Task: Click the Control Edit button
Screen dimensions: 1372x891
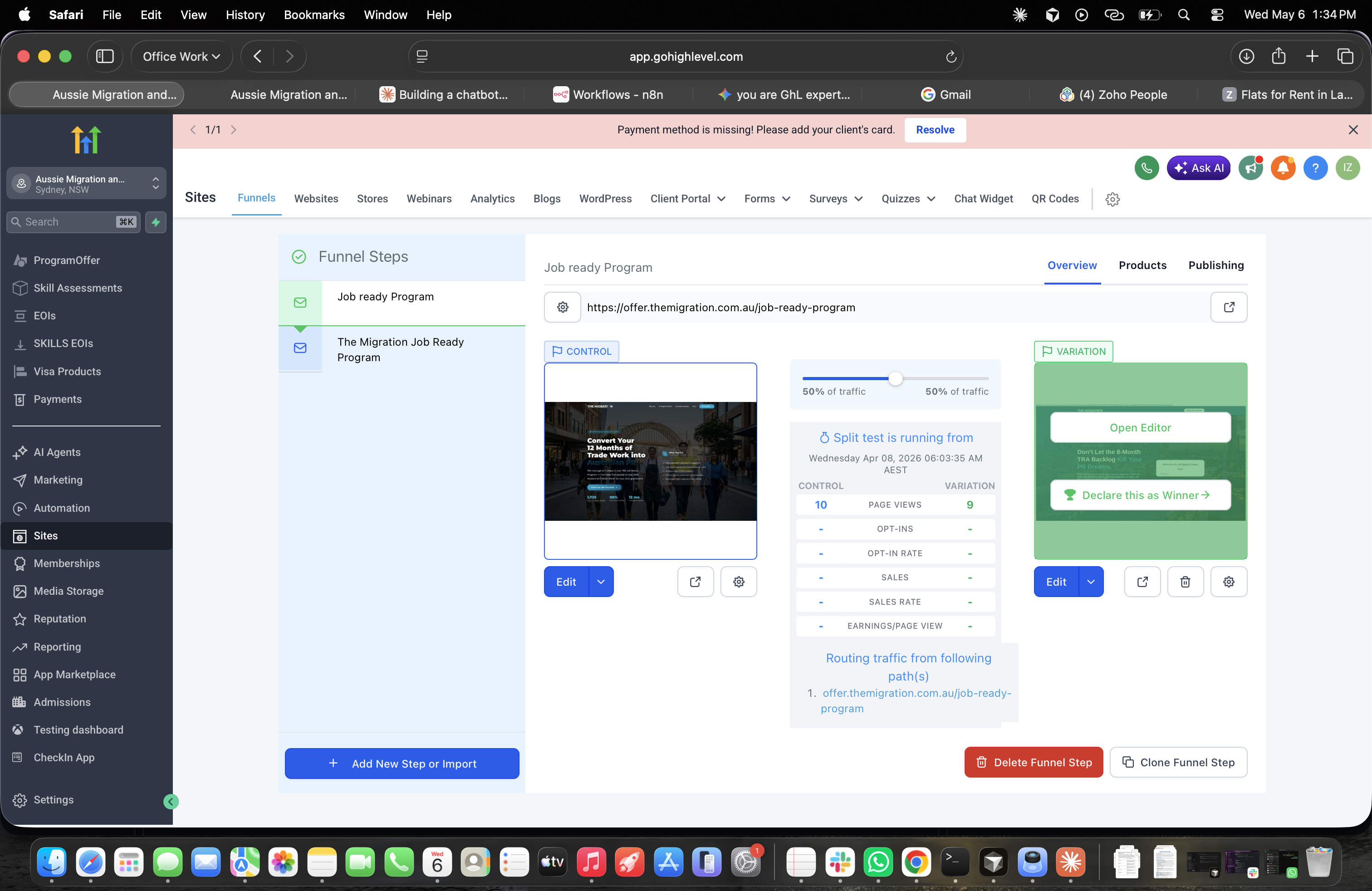Action: (566, 582)
